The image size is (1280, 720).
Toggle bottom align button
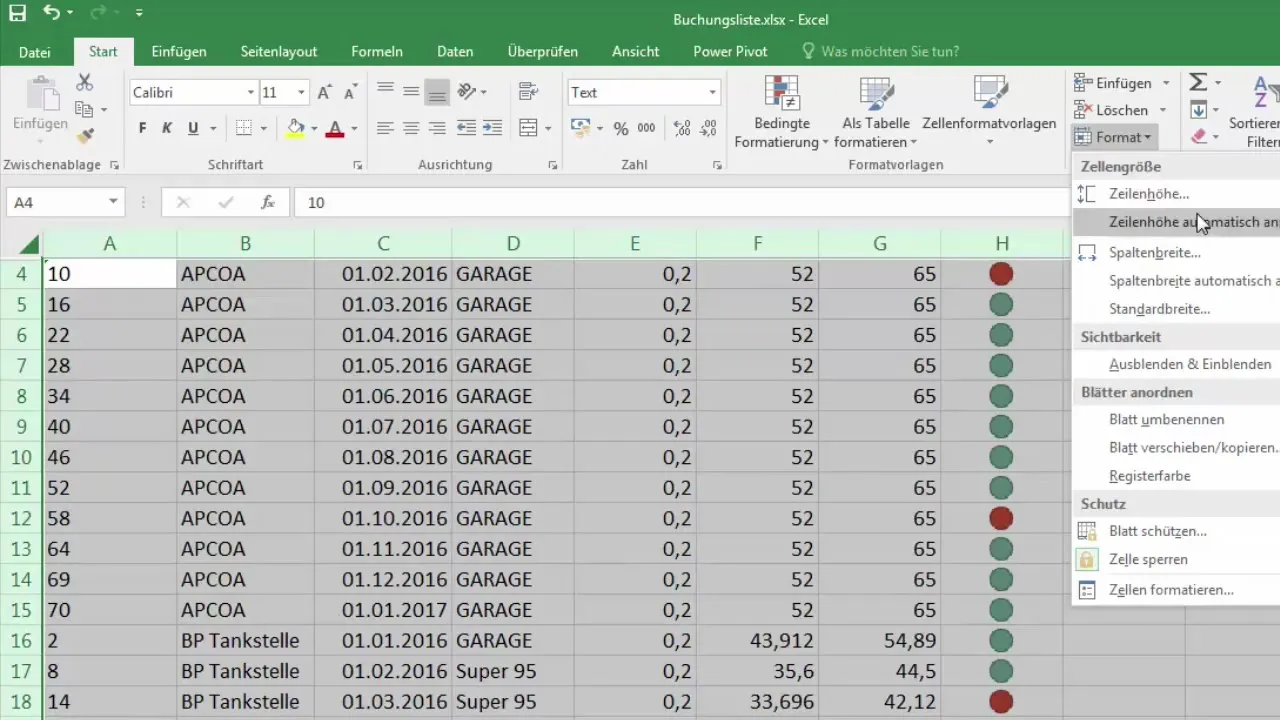pos(437,92)
